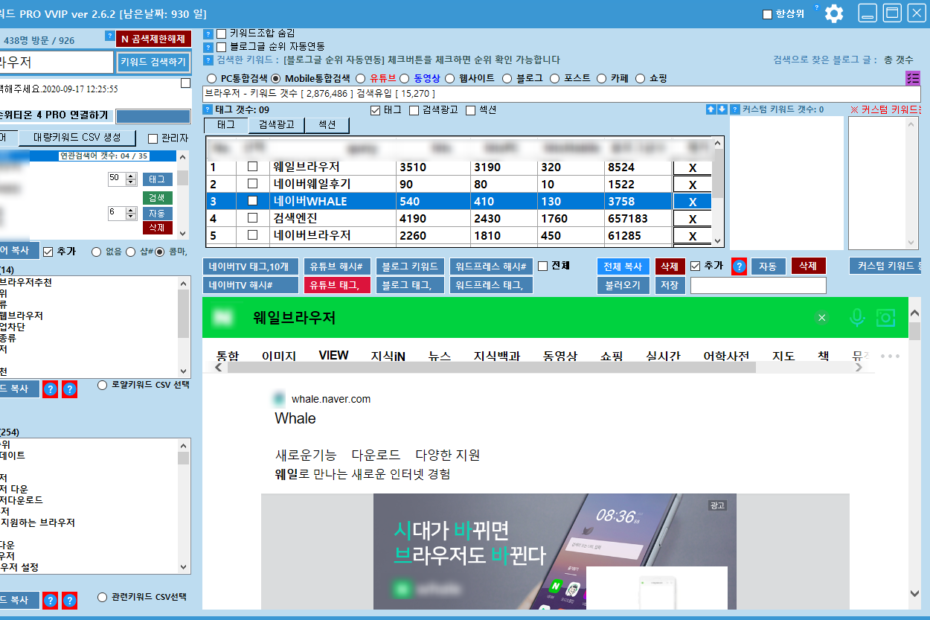
Task: Click second red help icon beside 관련키워드 CSV선택
Action: (x=69, y=600)
